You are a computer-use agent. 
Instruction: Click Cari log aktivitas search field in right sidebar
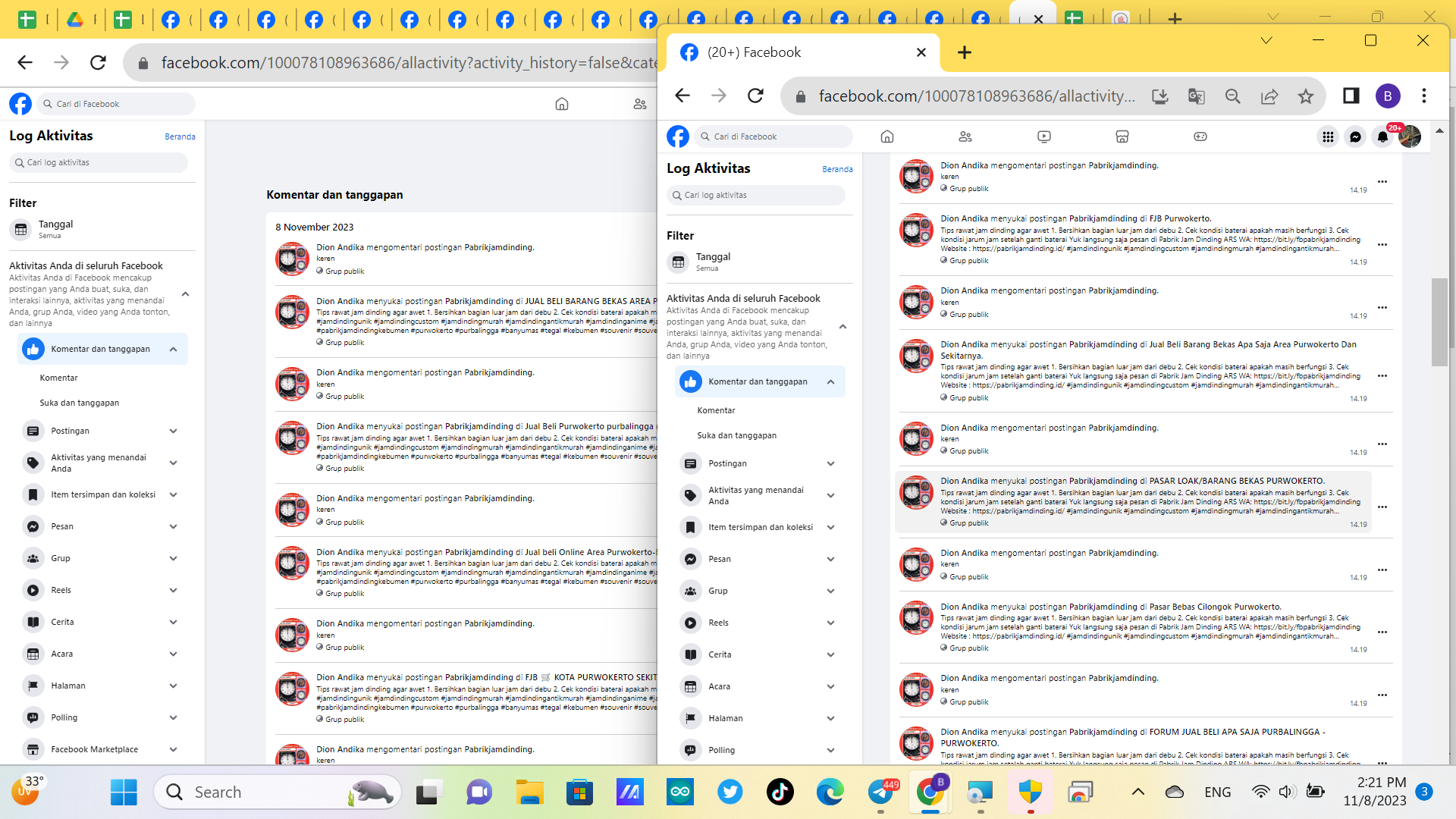(x=757, y=195)
